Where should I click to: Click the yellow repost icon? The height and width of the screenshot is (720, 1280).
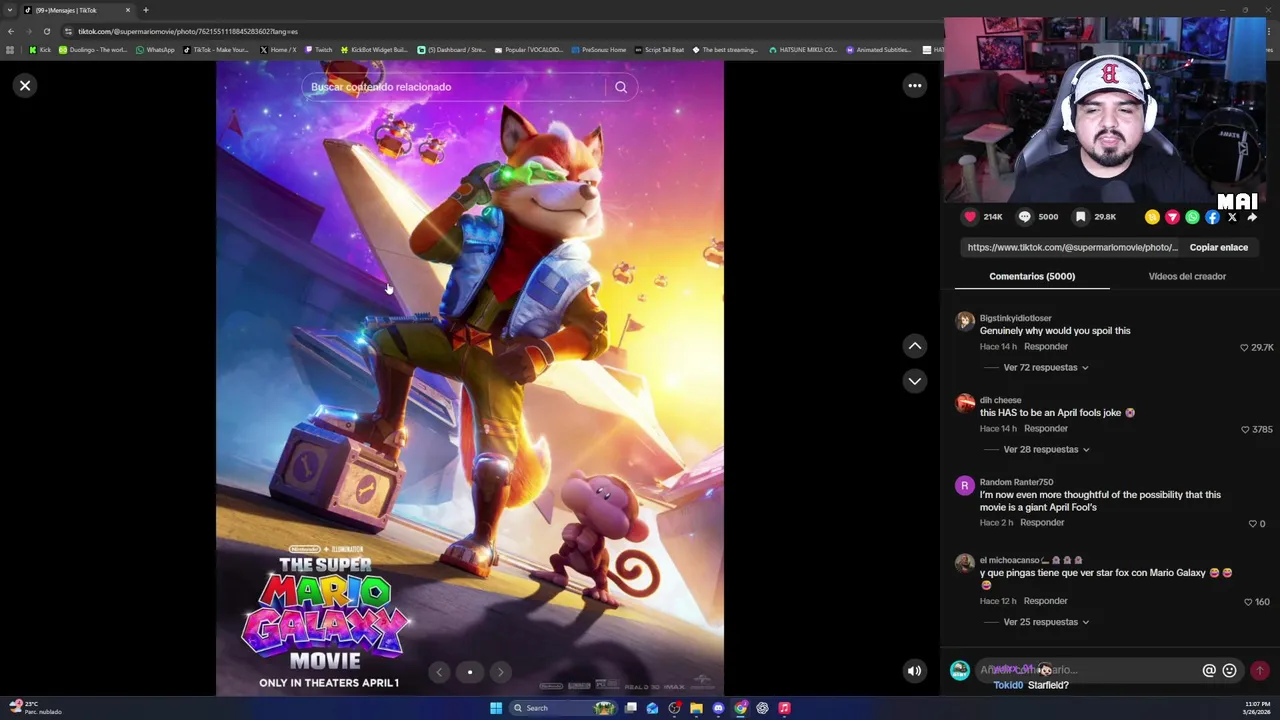[x=1152, y=217]
